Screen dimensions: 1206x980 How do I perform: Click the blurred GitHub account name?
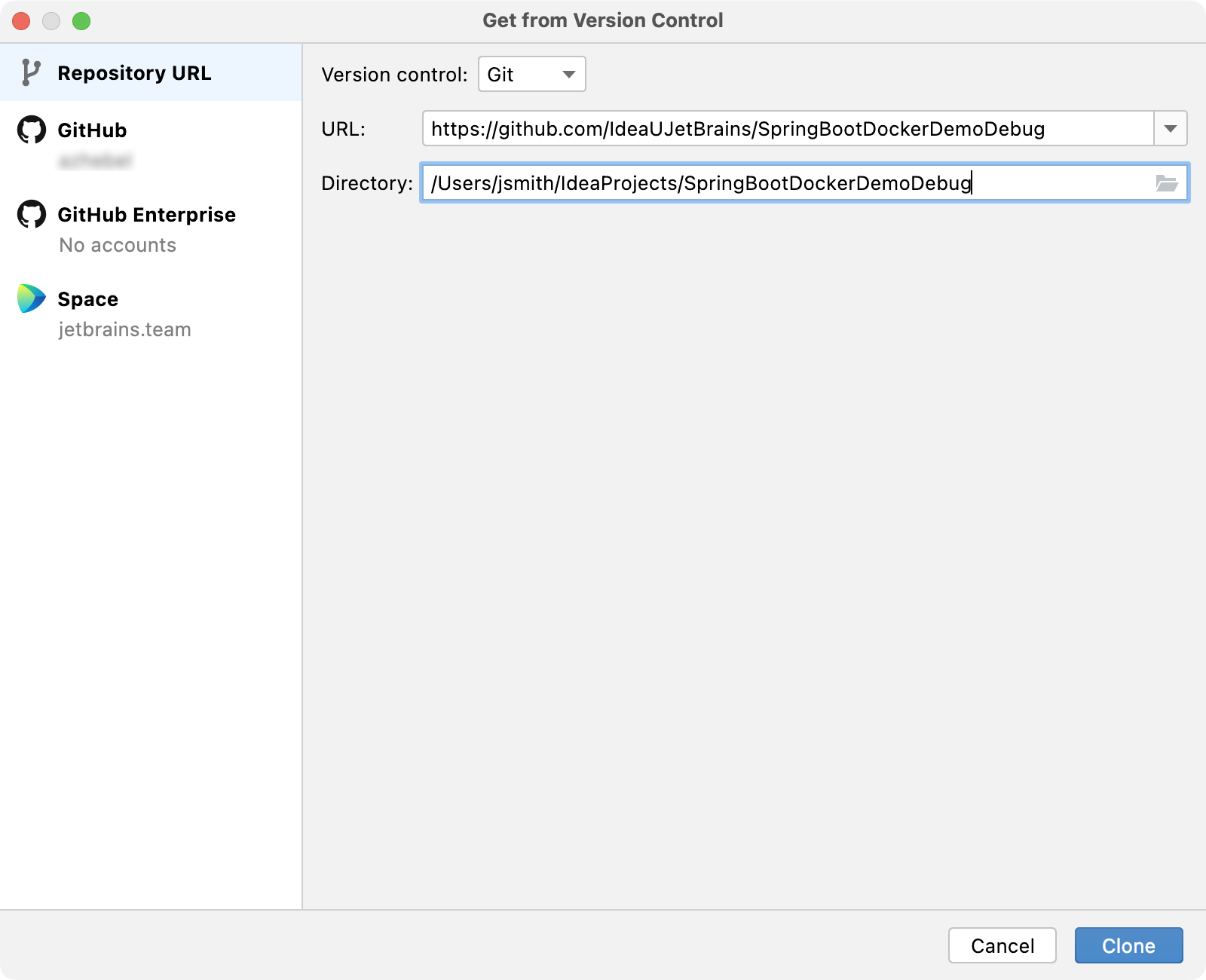point(96,161)
